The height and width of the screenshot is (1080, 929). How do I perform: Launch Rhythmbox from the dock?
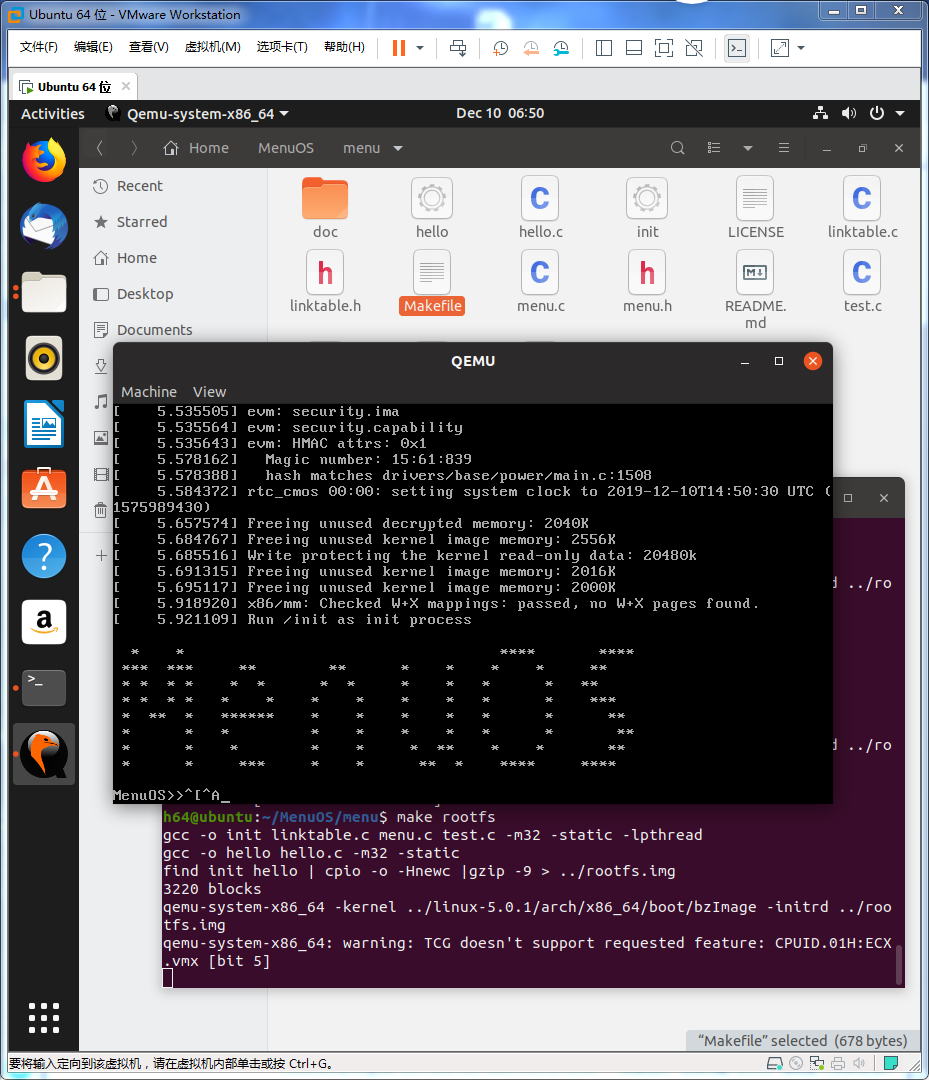click(x=44, y=358)
